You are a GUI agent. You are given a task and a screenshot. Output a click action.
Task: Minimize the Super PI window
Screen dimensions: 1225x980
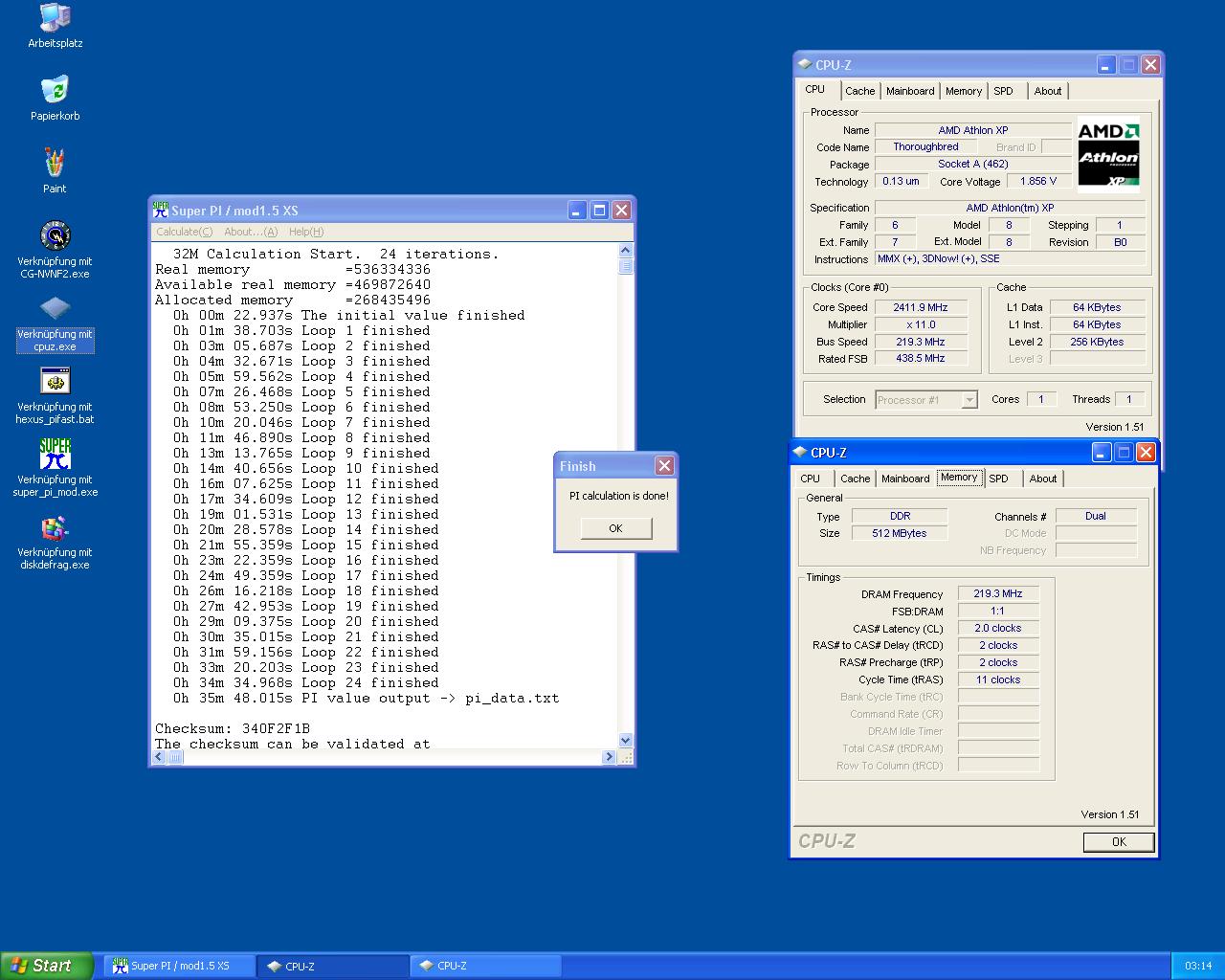[x=577, y=211]
